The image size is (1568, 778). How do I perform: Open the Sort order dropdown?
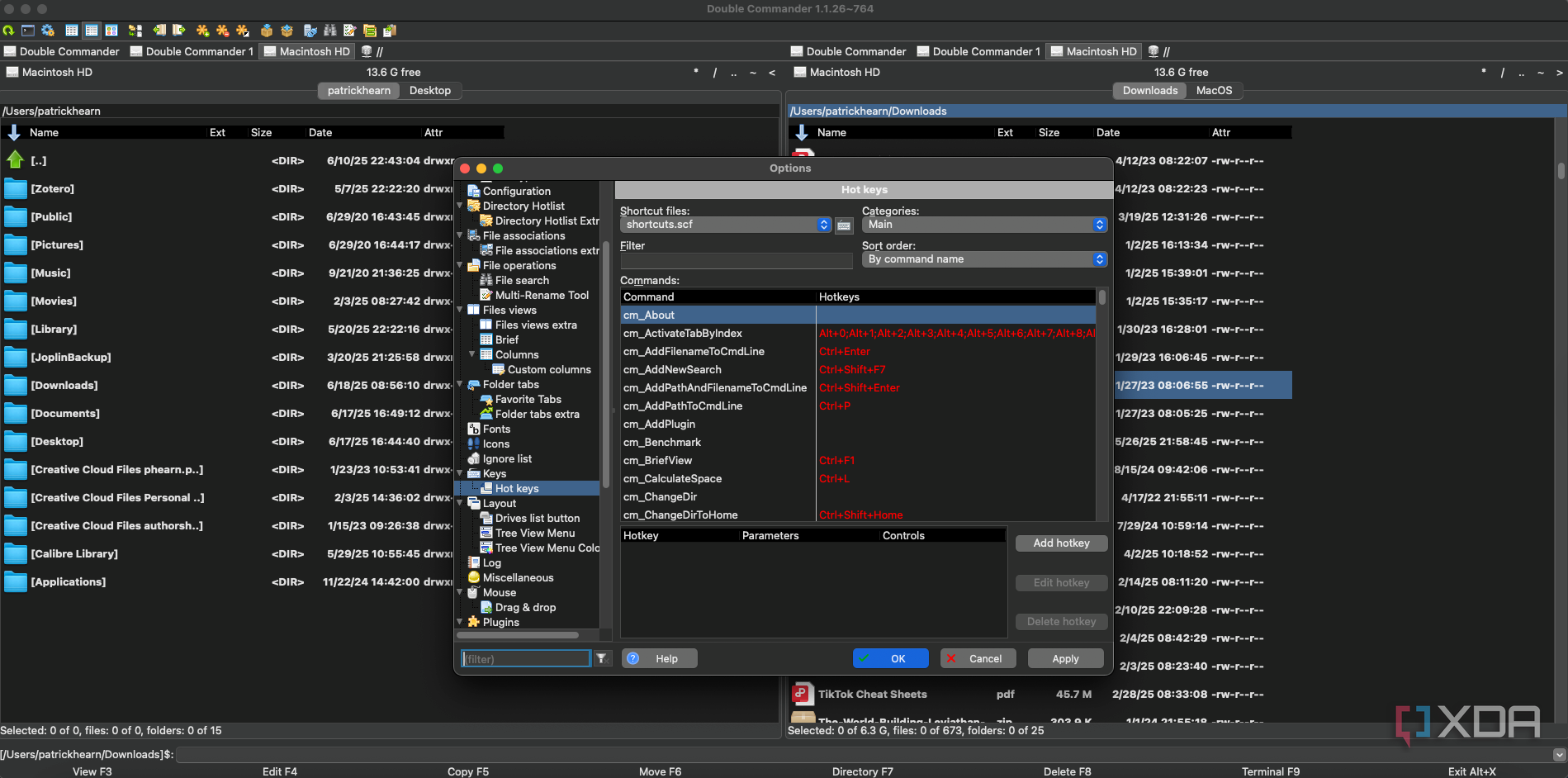point(983,259)
